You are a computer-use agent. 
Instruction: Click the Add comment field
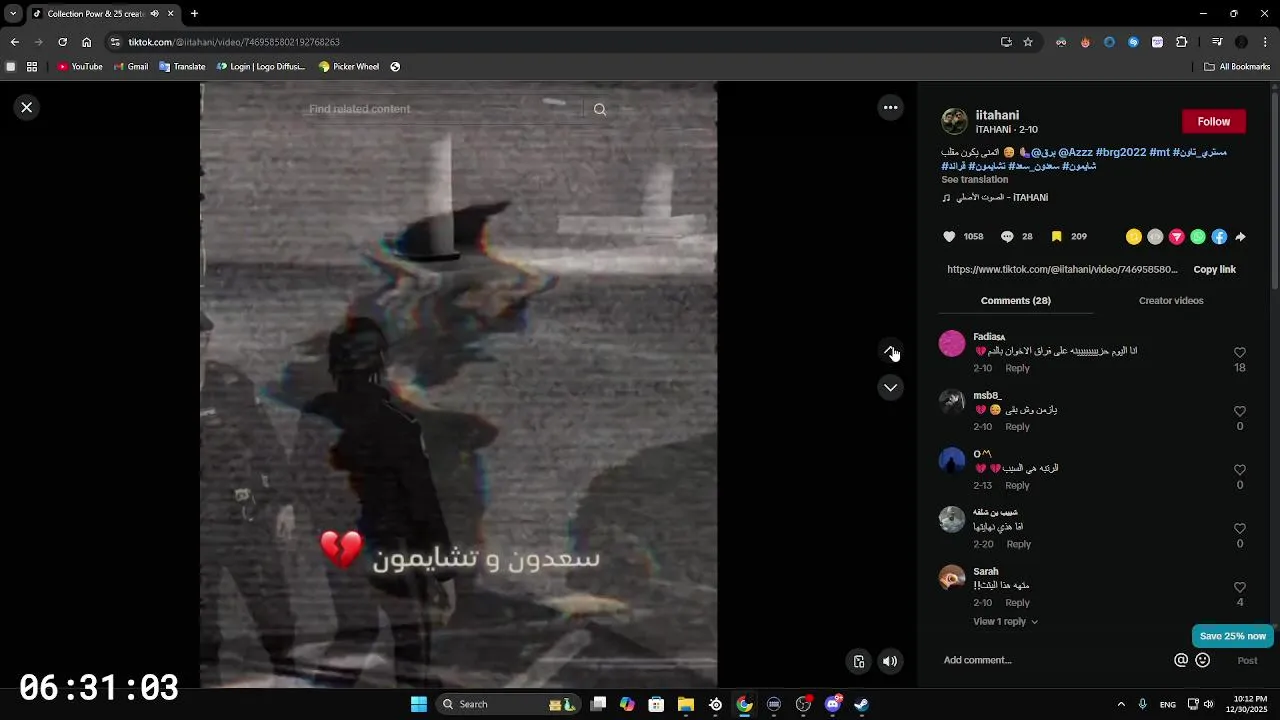(1050, 660)
